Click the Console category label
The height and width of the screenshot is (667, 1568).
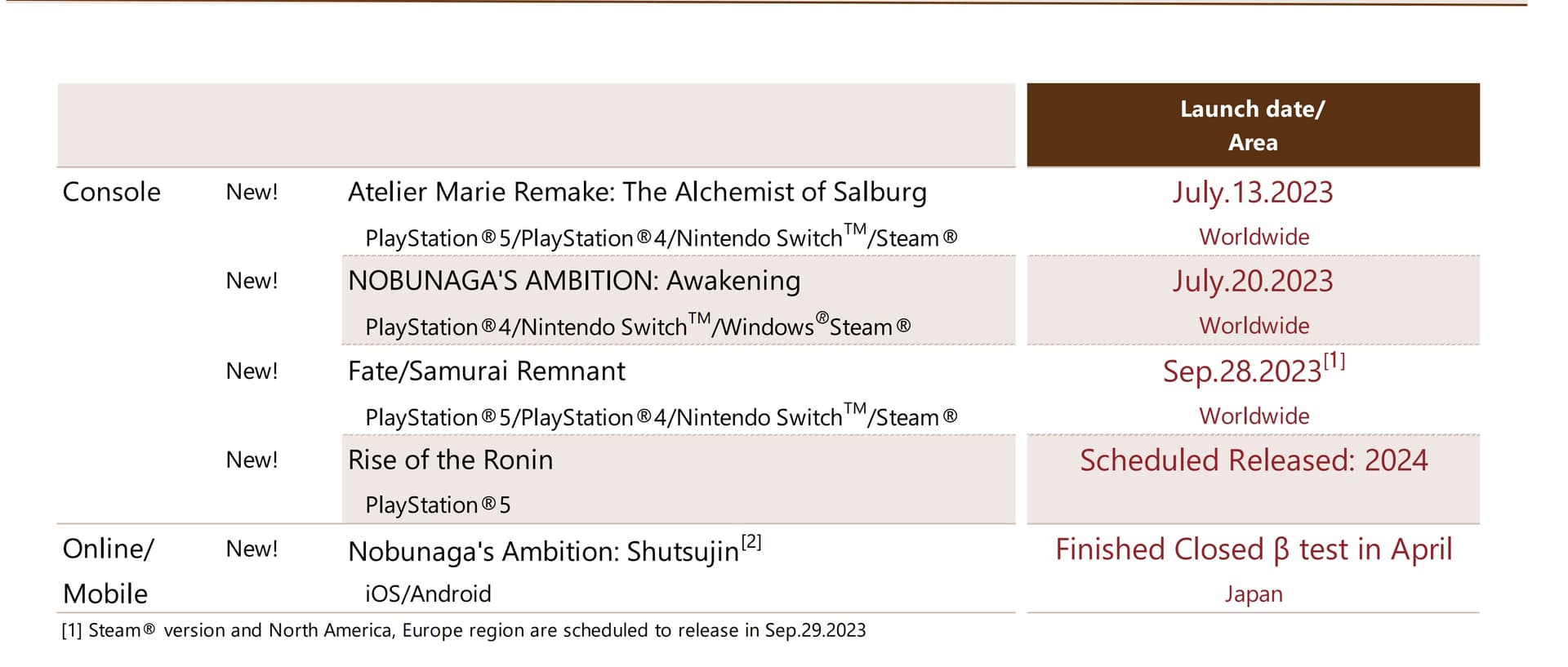click(112, 192)
